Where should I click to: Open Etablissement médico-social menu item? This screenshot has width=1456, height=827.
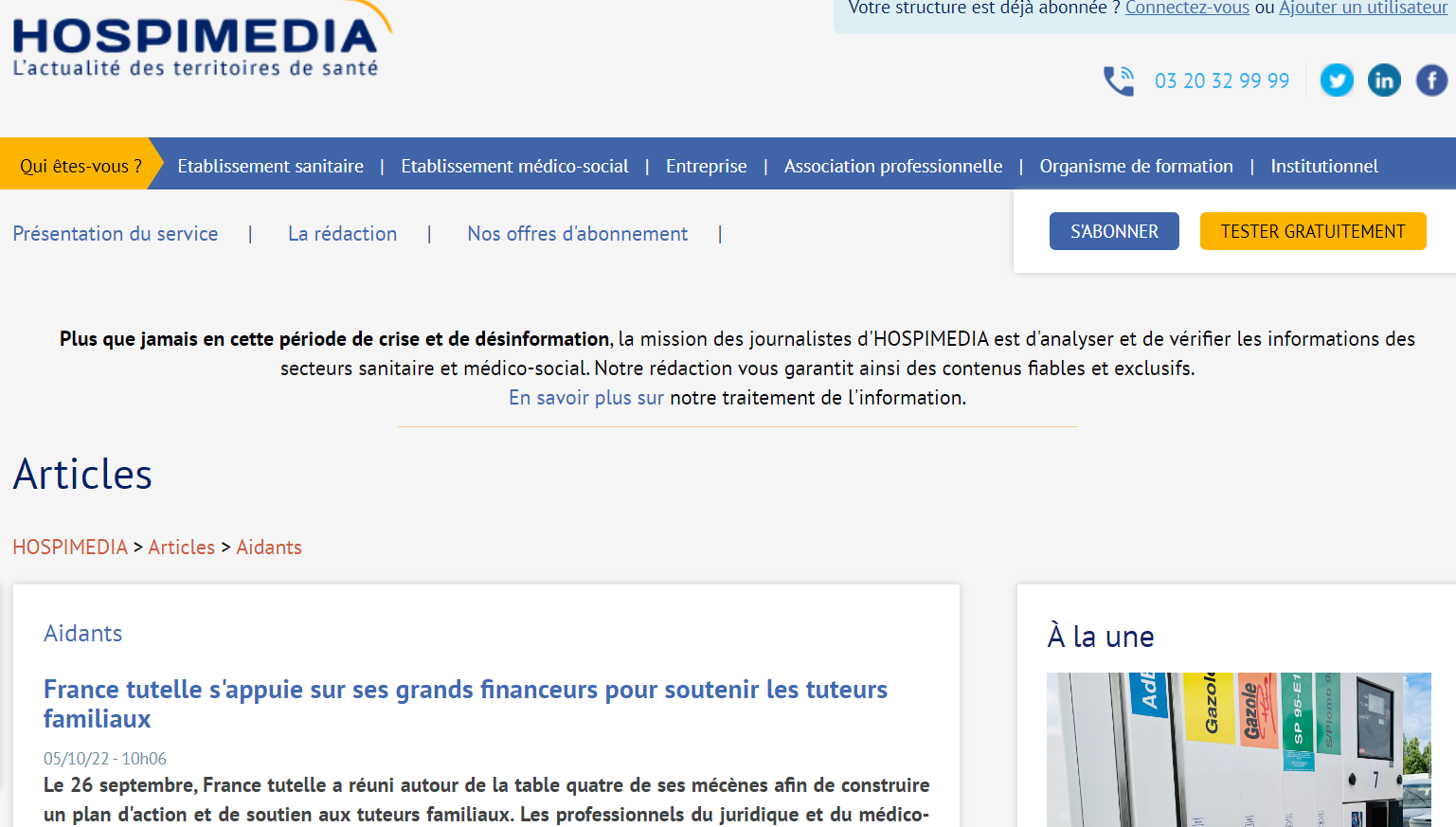514,166
